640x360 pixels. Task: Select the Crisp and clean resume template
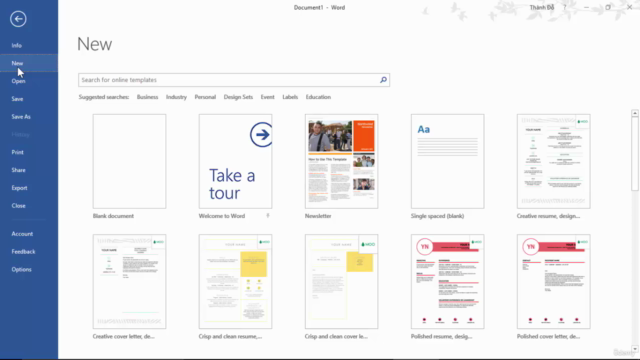pyautogui.click(x=236, y=282)
